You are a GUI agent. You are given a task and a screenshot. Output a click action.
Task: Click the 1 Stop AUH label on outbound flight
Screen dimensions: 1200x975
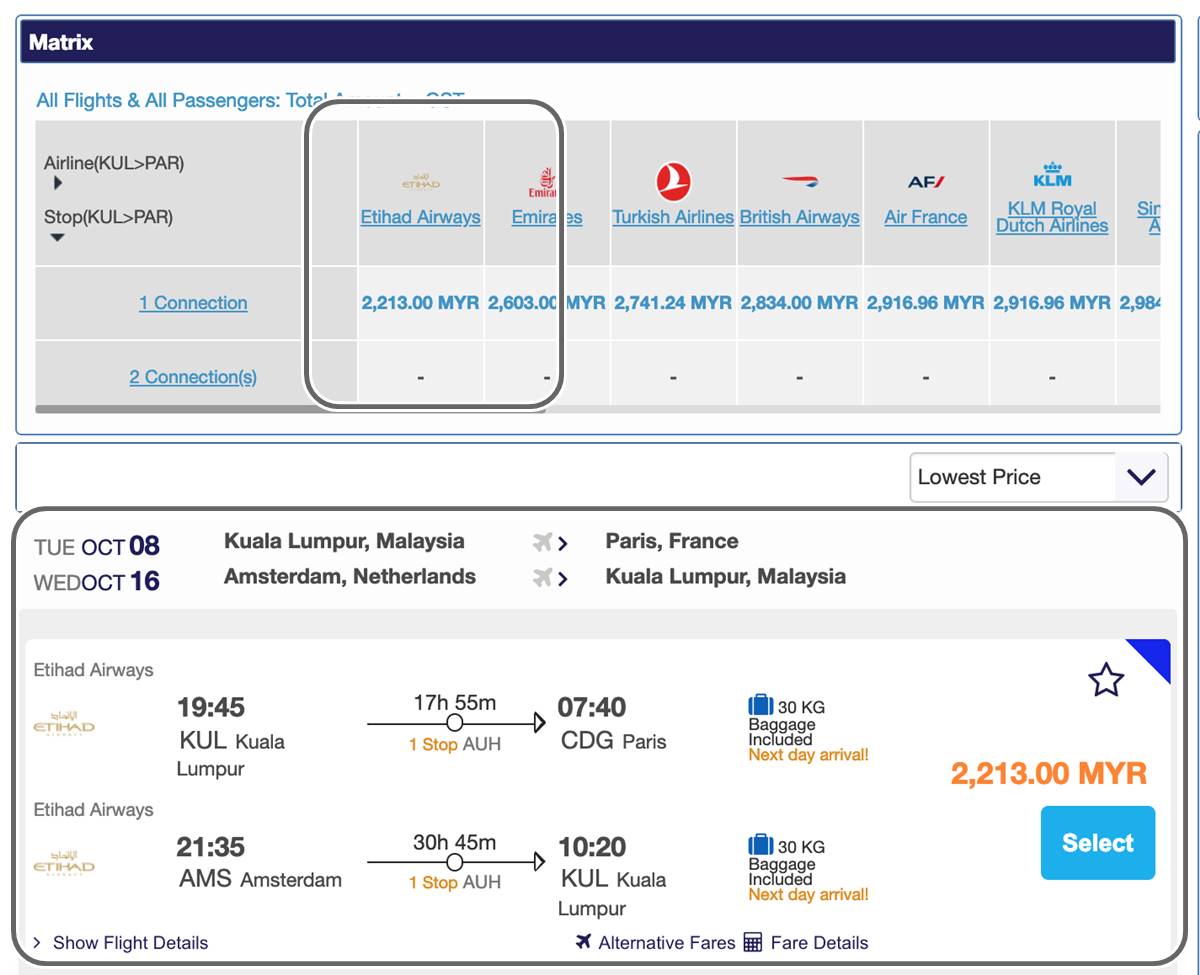(455, 744)
